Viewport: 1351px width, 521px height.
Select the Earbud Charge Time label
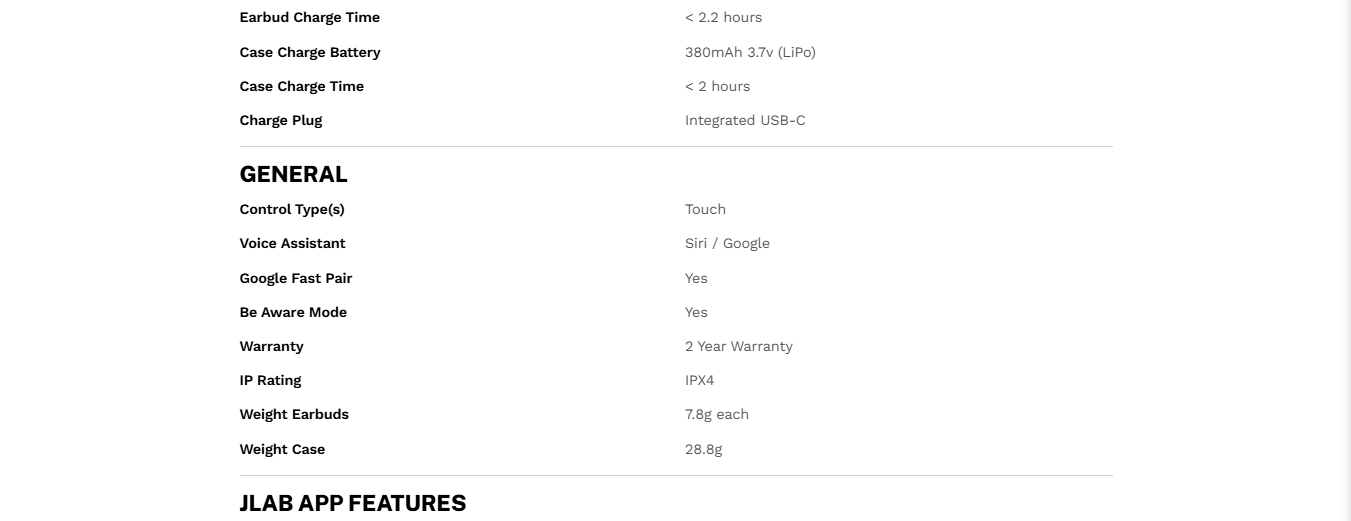pos(309,18)
